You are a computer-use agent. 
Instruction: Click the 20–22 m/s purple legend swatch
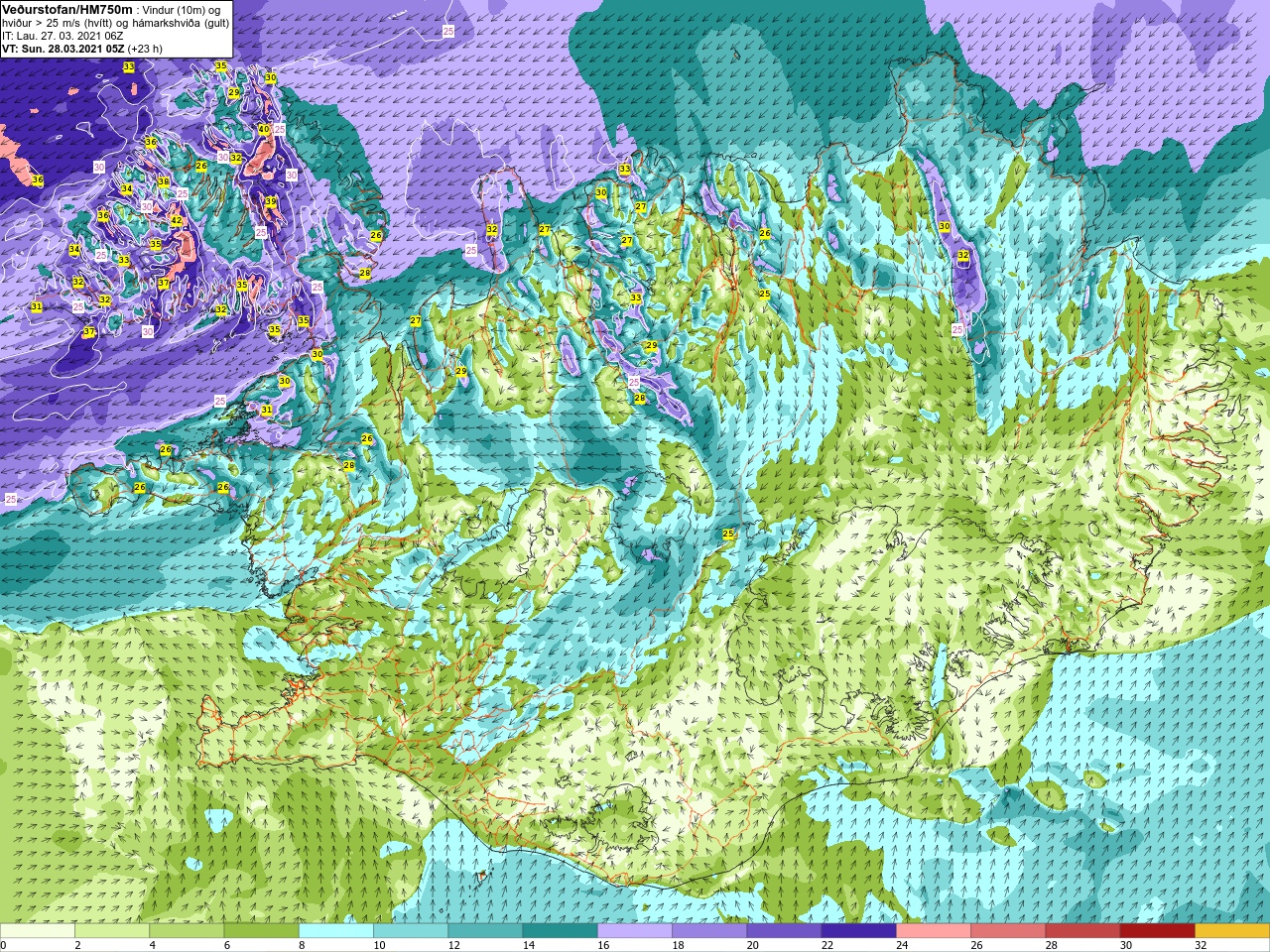tap(784, 930)
